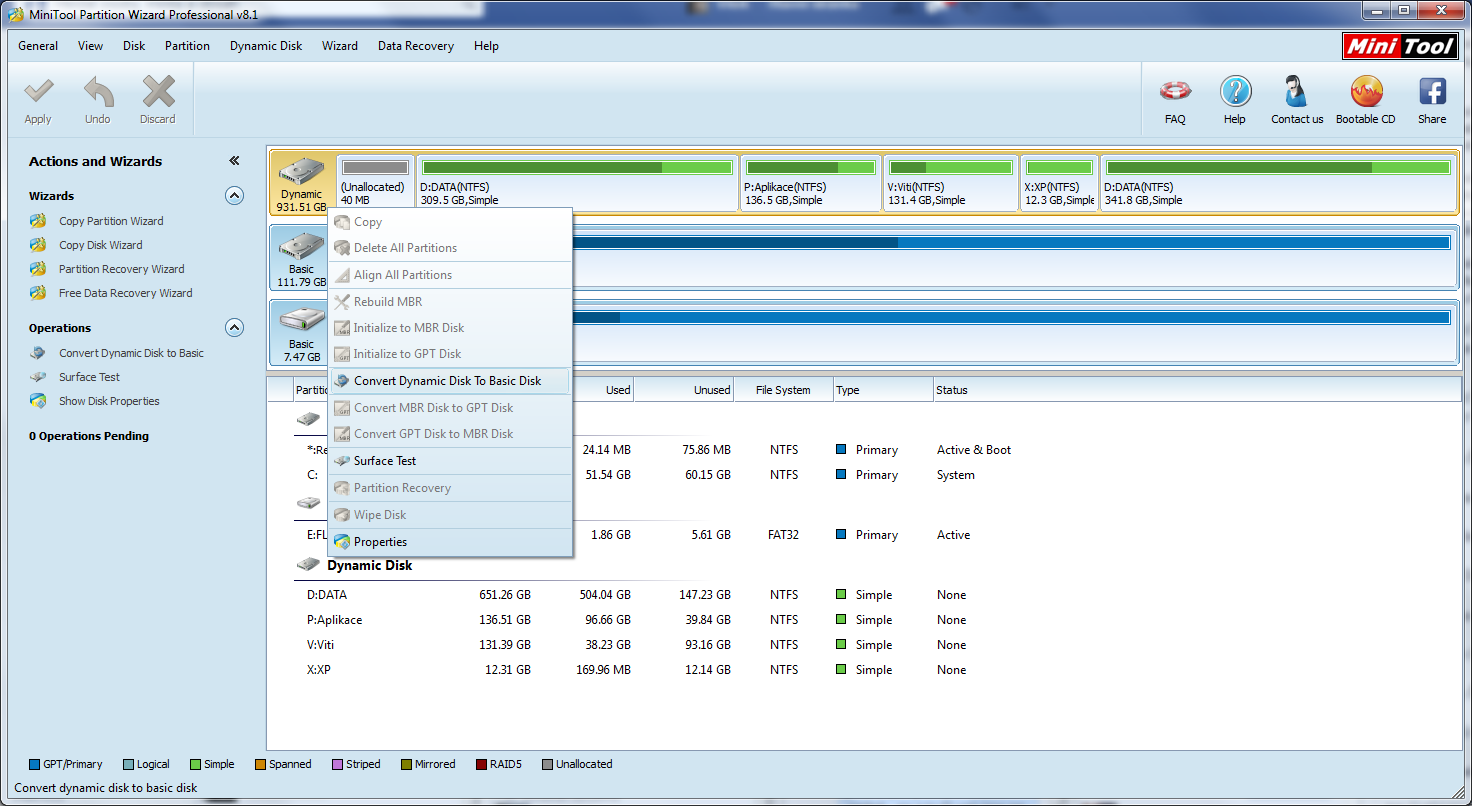Image resolution: width=1472 pixels, height=806 pixels.
Task: Click the Undo arrow icon
Action: point(98,92)
